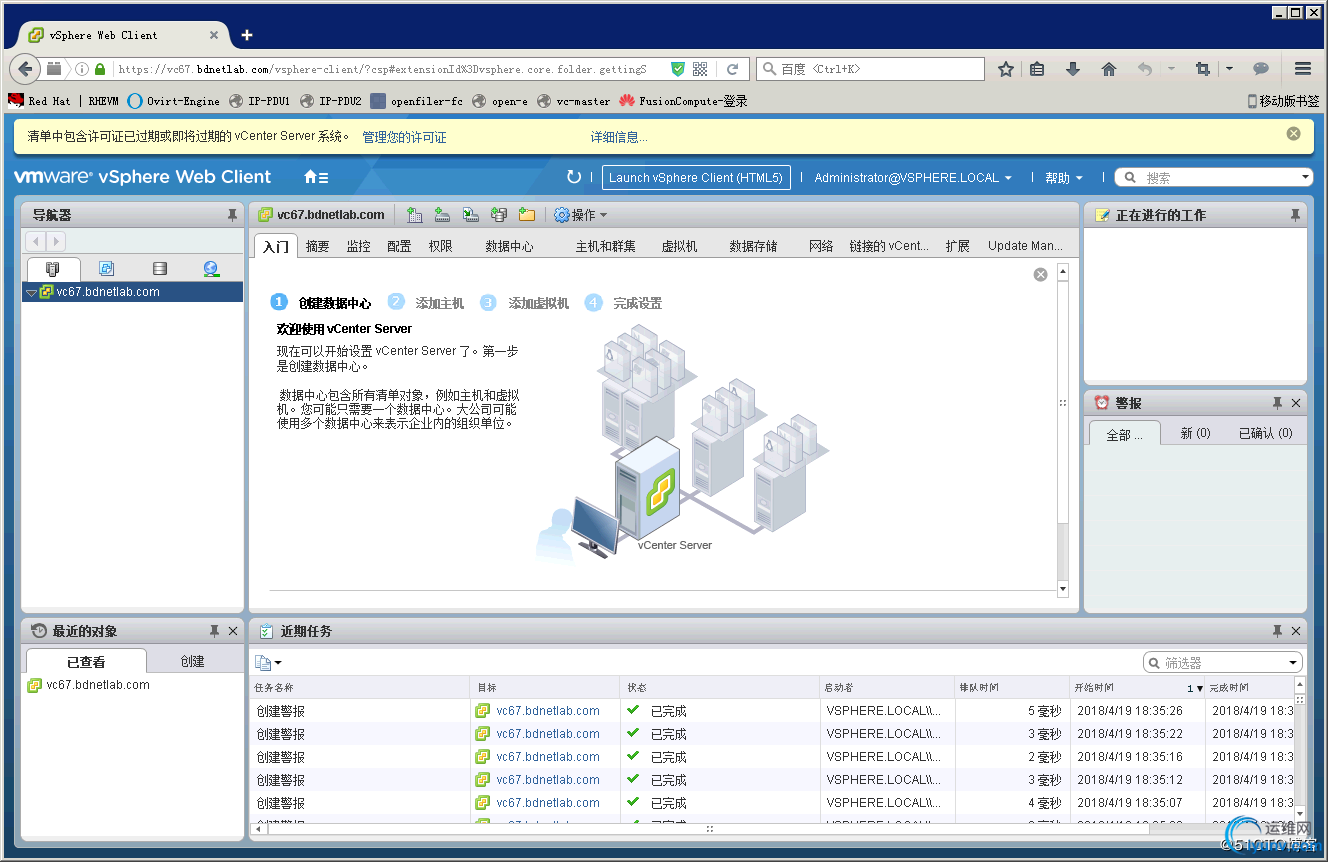
Task: Dismiss the license expiry warning banner
Action: point(1293,133)
